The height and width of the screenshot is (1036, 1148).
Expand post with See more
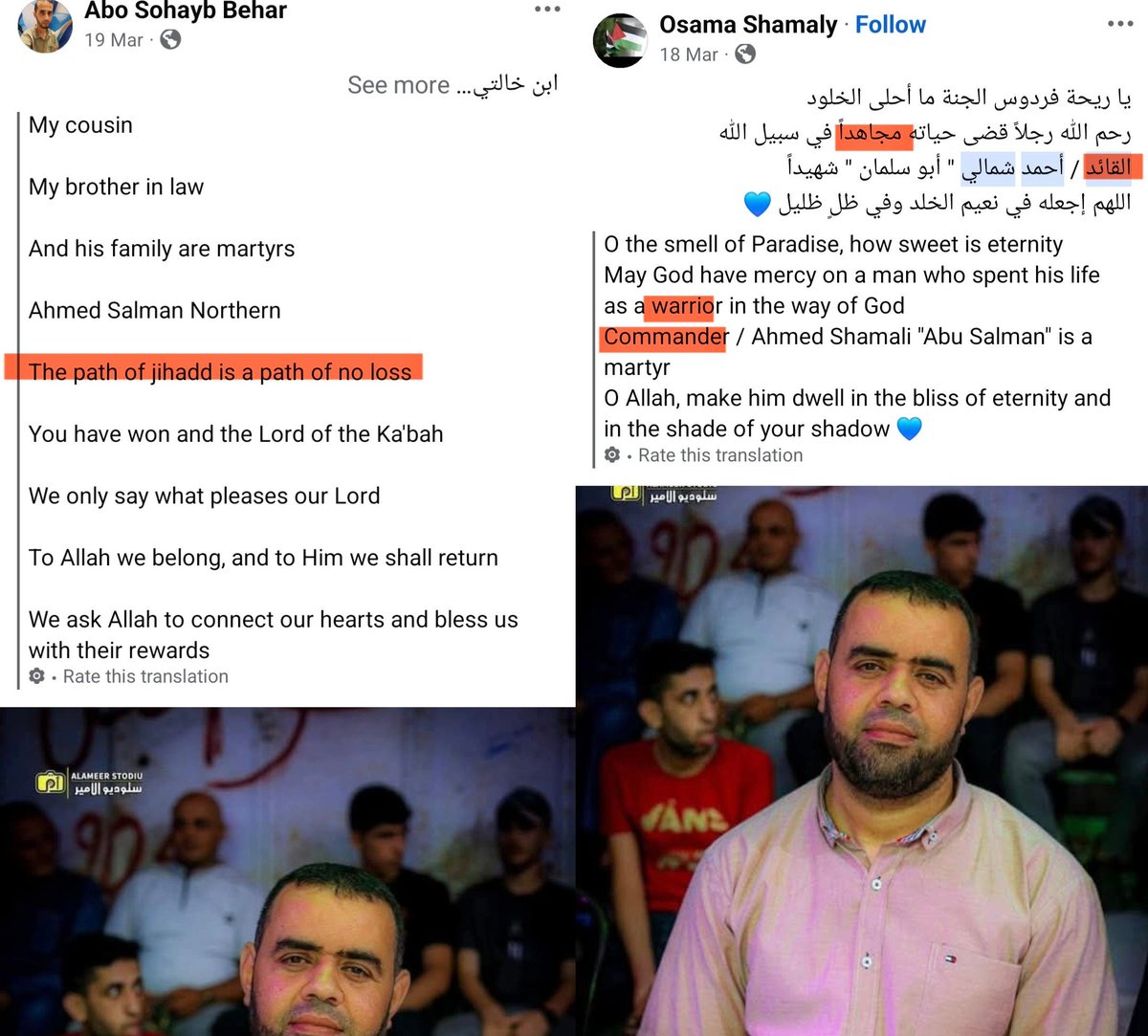coord(398,85)
